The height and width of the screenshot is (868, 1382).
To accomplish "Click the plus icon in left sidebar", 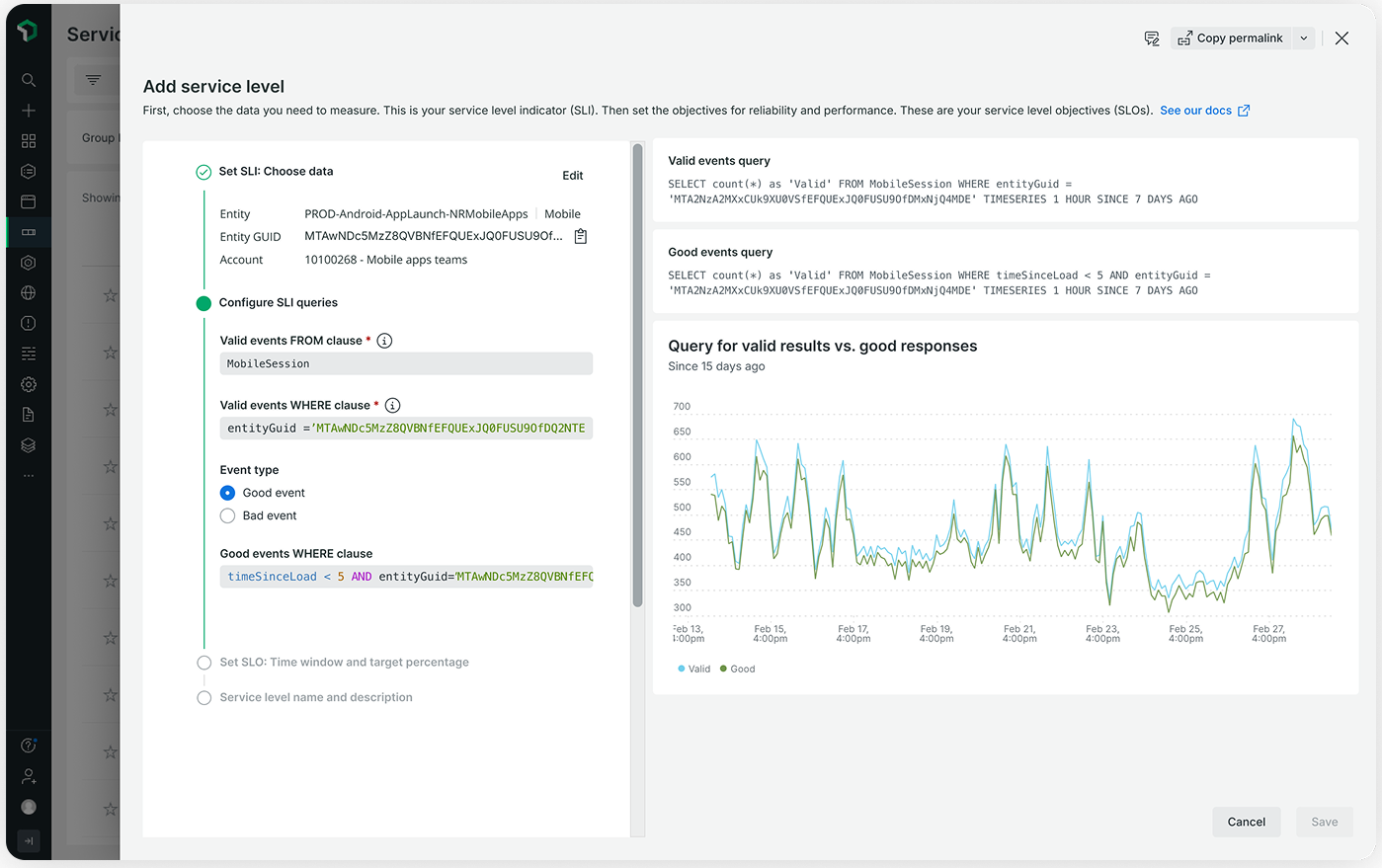I will point(29,111).
